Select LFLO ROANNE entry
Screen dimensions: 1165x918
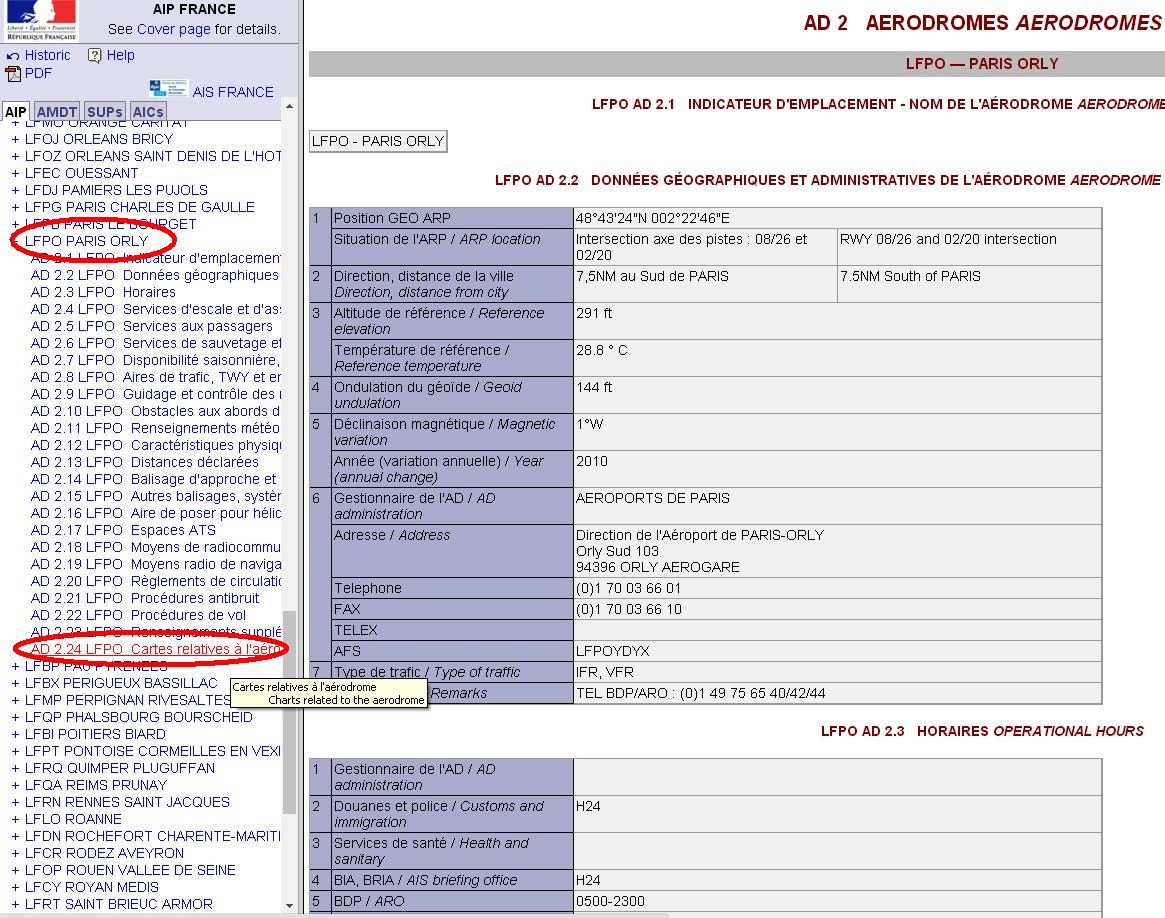click(x=73, y=819)
